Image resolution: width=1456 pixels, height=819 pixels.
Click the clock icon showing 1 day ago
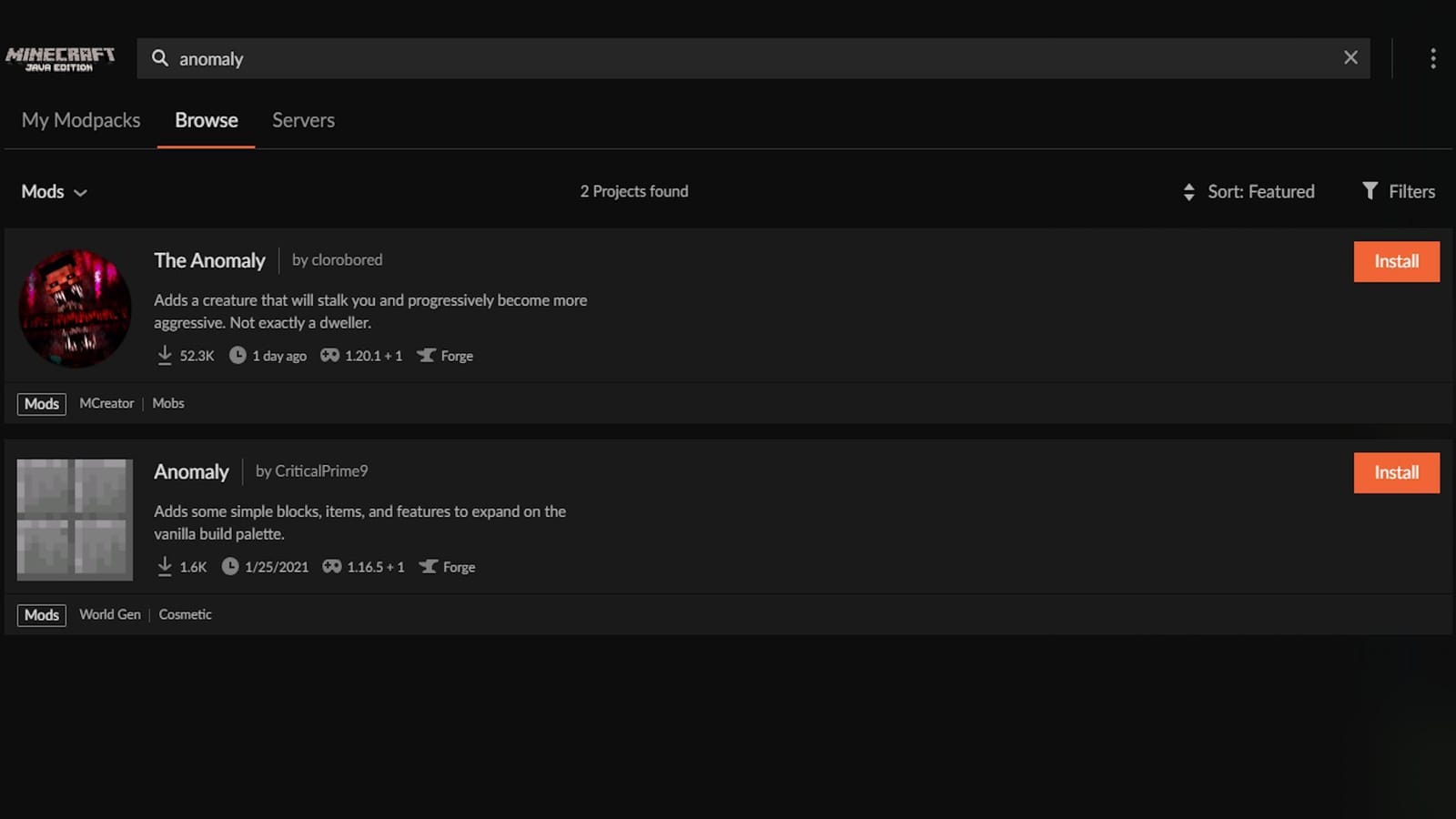click(236, 355)
